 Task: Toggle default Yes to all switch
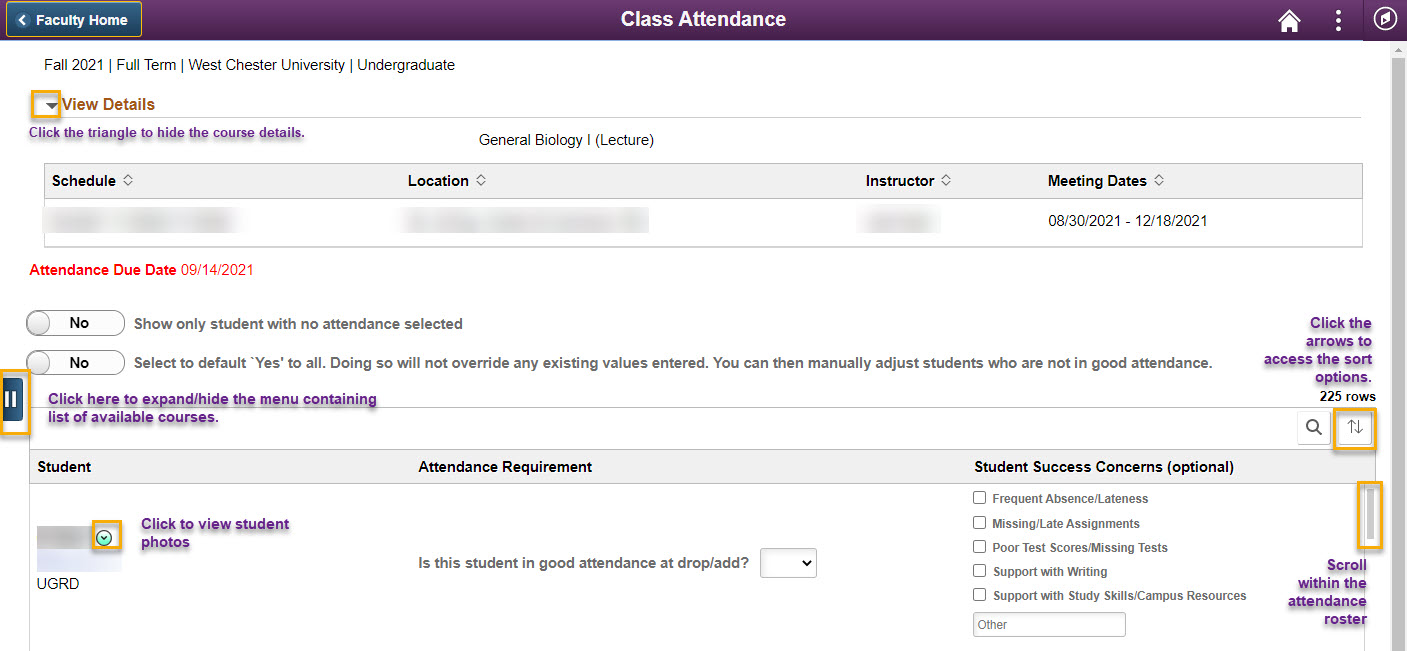pyautogui.click(x=76, y=363)
